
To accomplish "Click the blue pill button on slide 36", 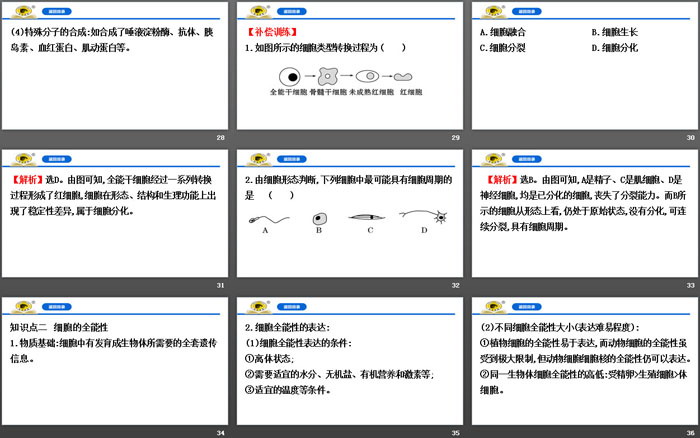I will [527, 307].
